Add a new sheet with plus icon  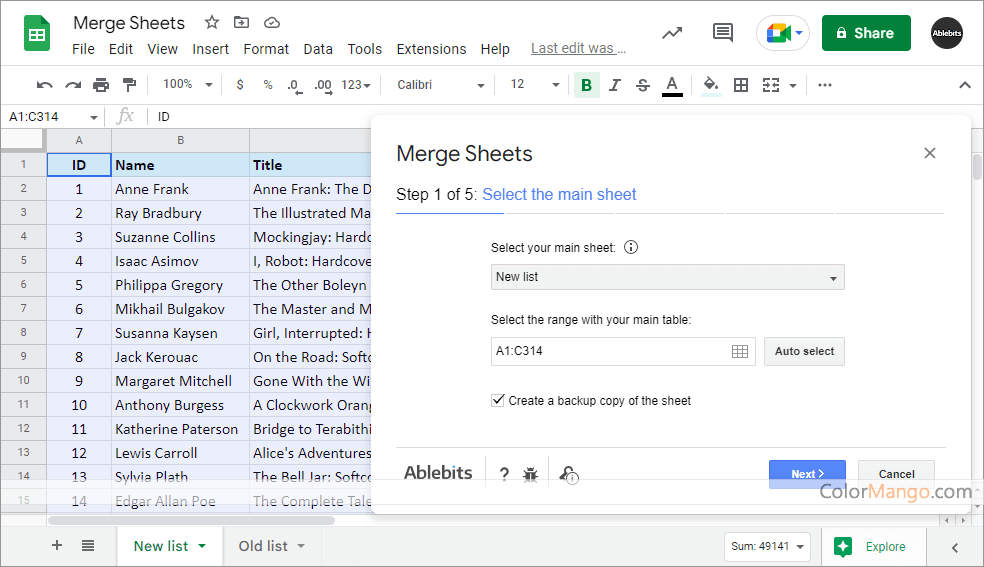(x=56, y=546)
